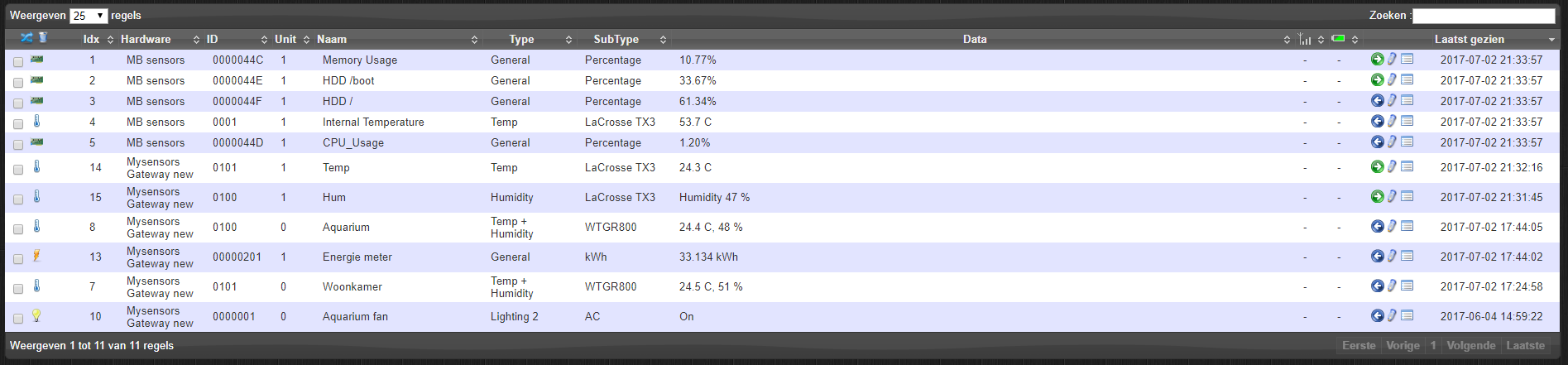Jump to last page with Laatste
Screen dimensions: 1568x365
[1525, 346]
